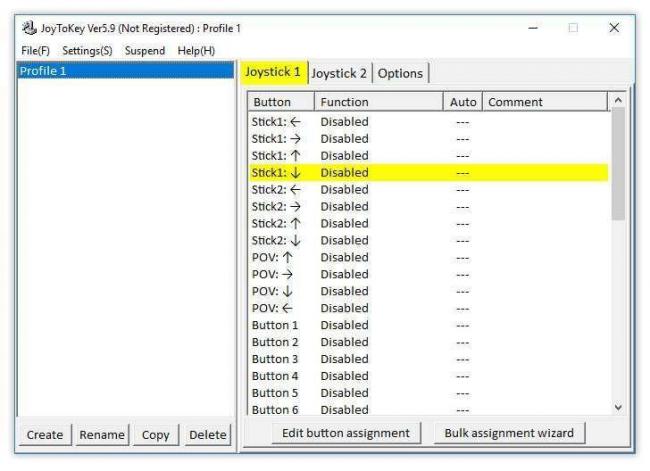This screenshot has width=650, height=471.
Task: Select the Stick2 left arrow row
Action: 429,190
